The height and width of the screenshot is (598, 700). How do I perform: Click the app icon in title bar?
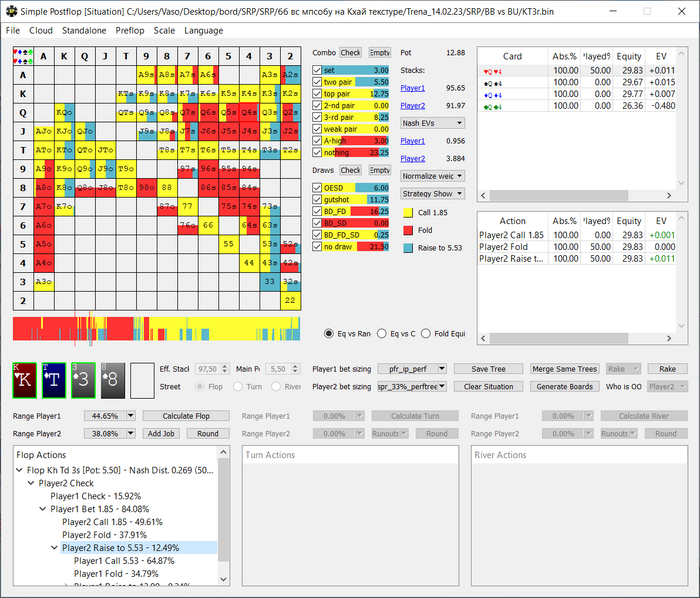(x=11, y=12)
